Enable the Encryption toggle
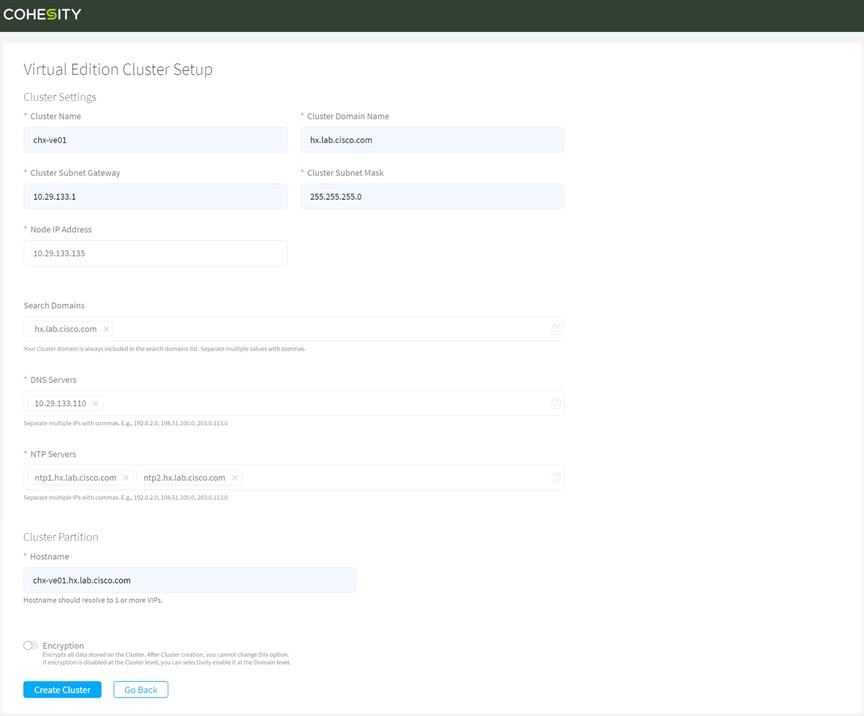This screenshot has height=716, width=864. point(30,645)
